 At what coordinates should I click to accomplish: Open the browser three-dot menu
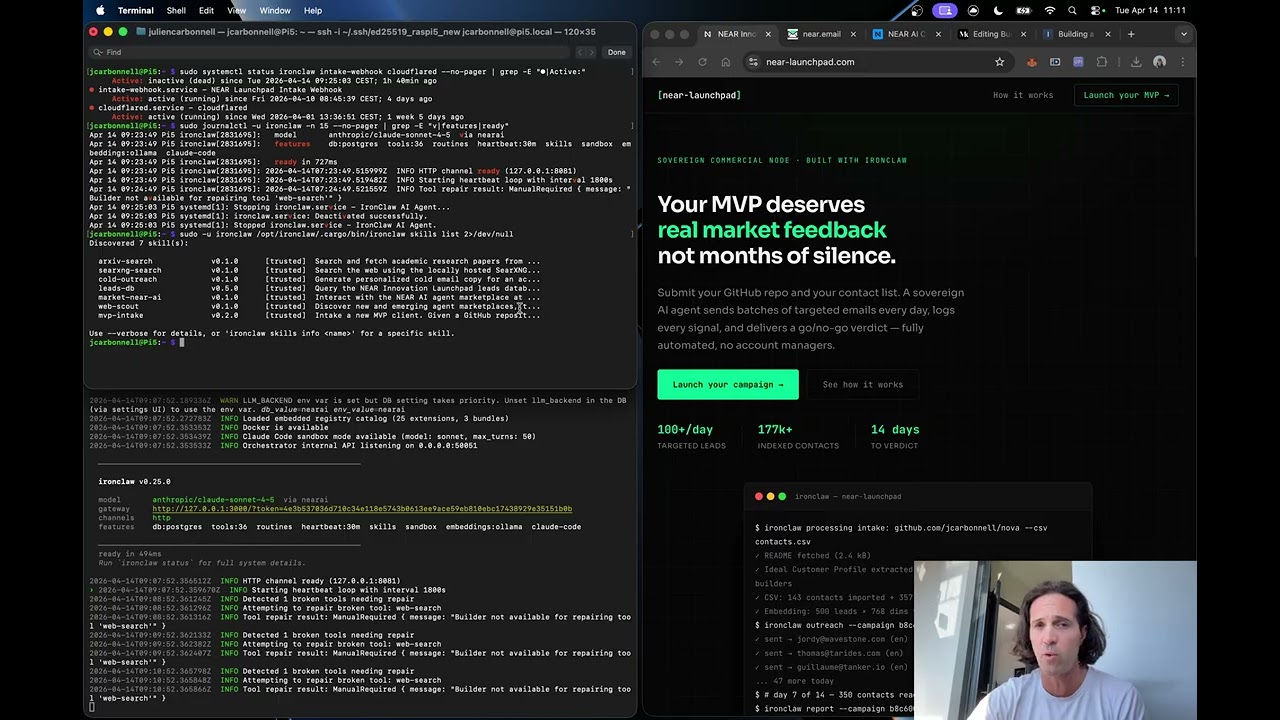pyautogui.click(x=1183, y=62)
